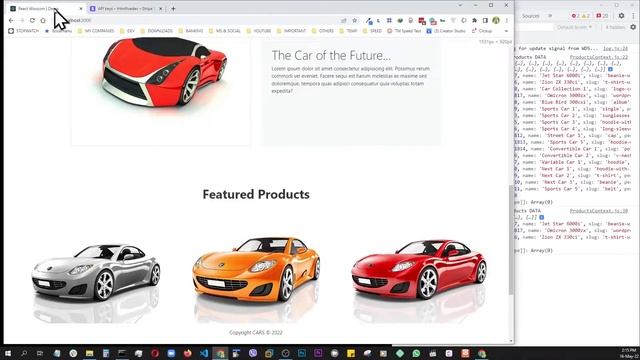Open the browser home page icon
The image size is (640, 360).
[43, 20]
